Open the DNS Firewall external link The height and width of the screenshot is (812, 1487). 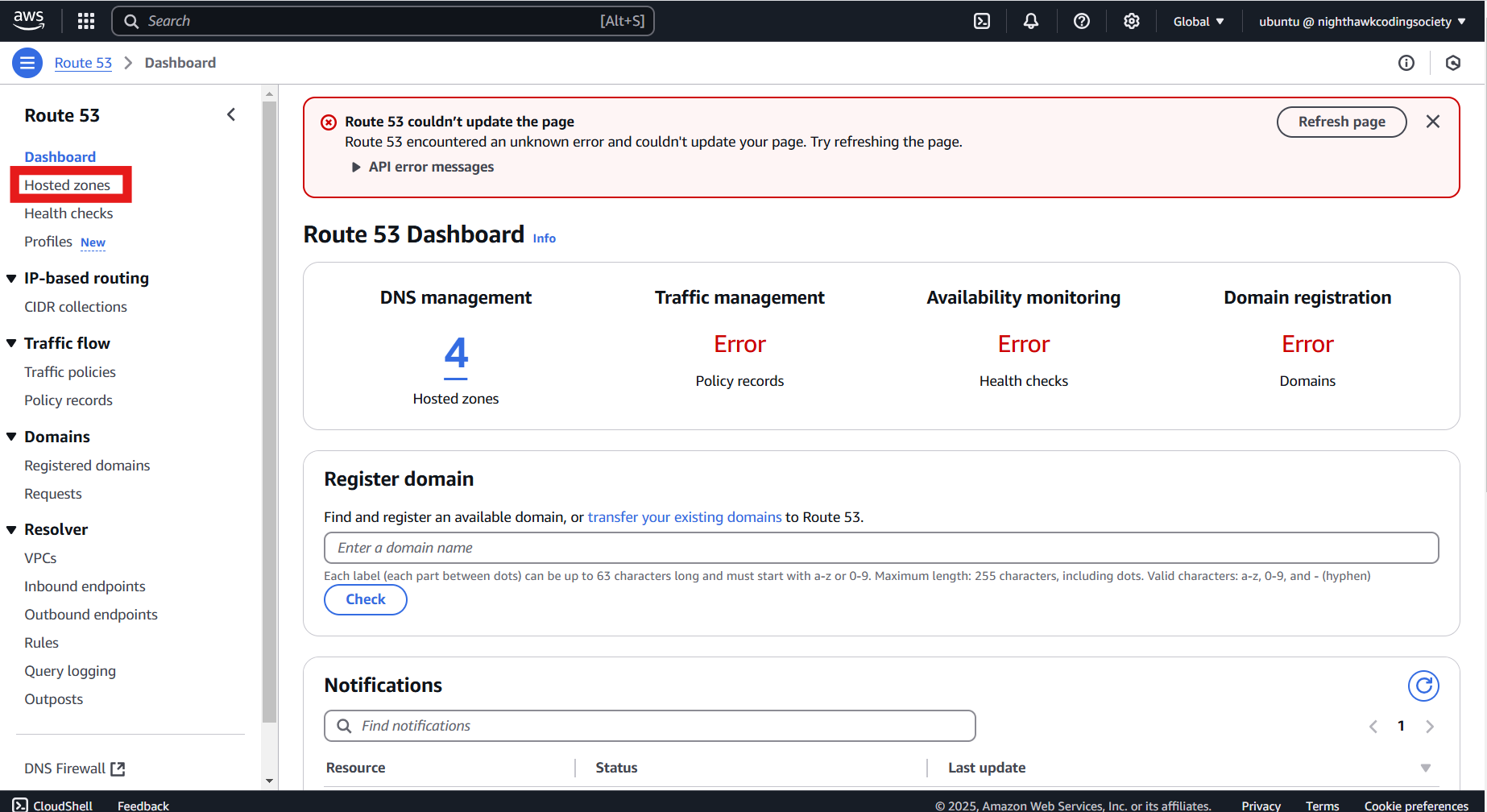[75, 768]
